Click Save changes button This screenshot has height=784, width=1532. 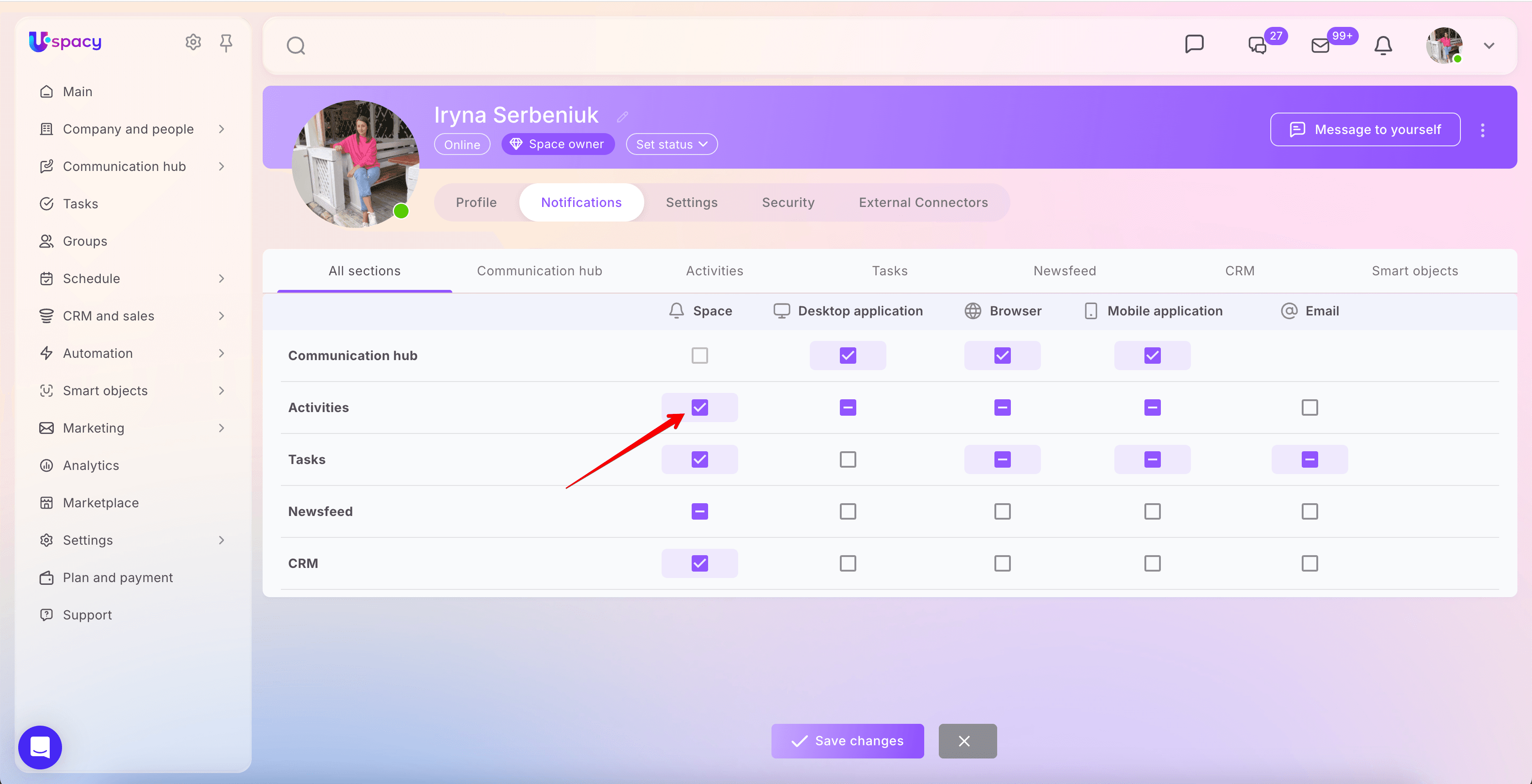[848, 741]
